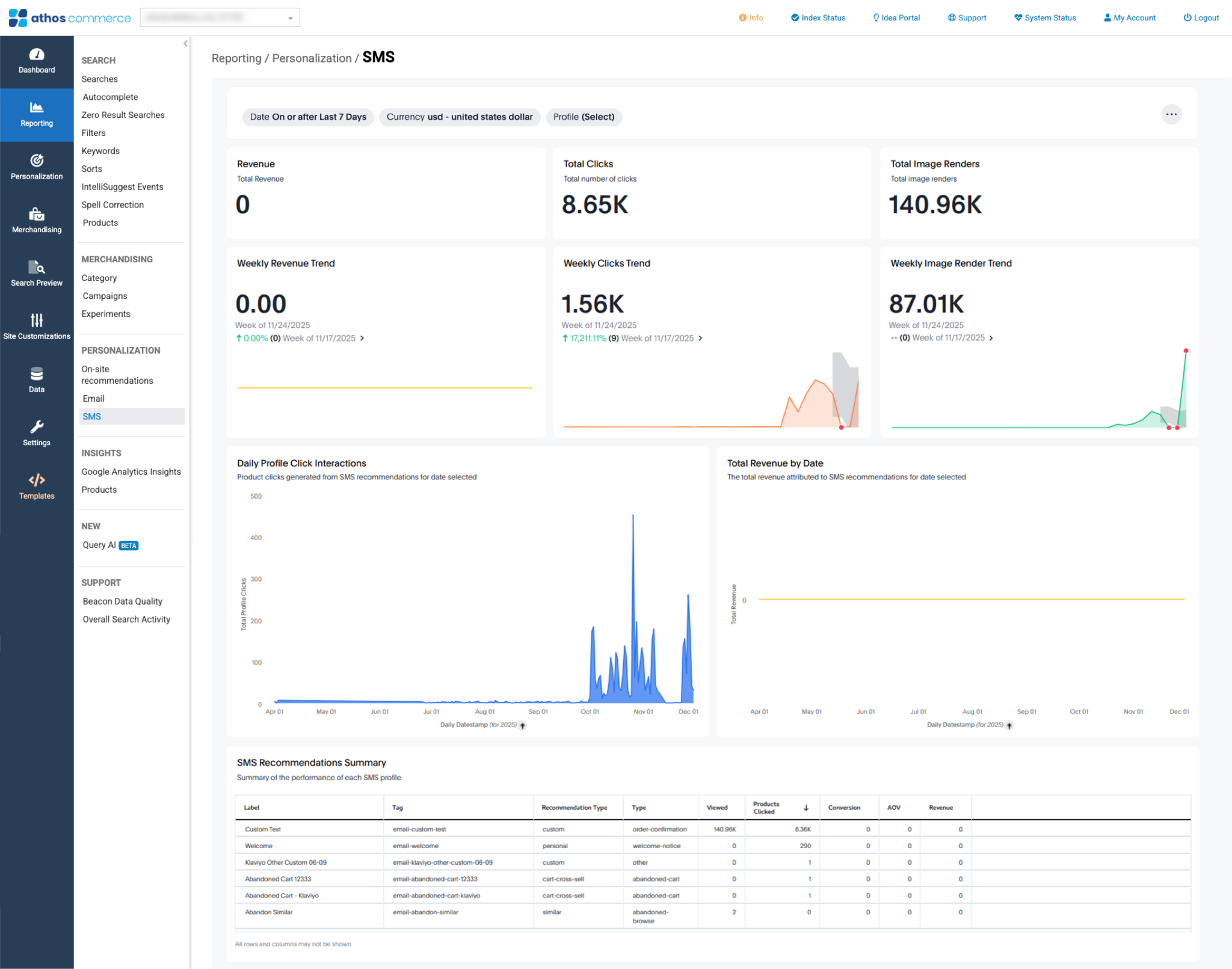Open the Dashboard gauge icon
Viewport: 1232px width, 969px height.
pyautogui.click(x=37, y=55)
